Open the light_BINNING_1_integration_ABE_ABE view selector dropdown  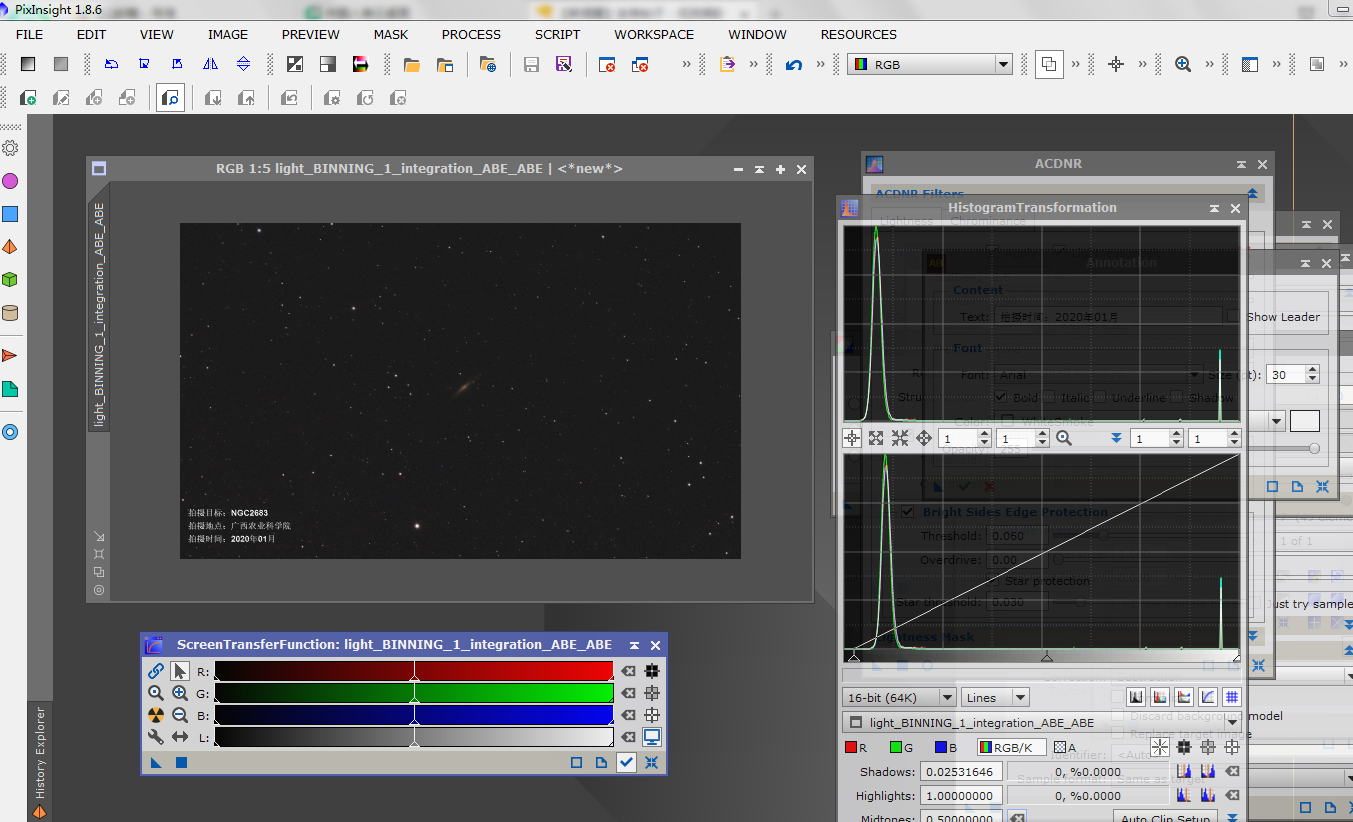1043,722
